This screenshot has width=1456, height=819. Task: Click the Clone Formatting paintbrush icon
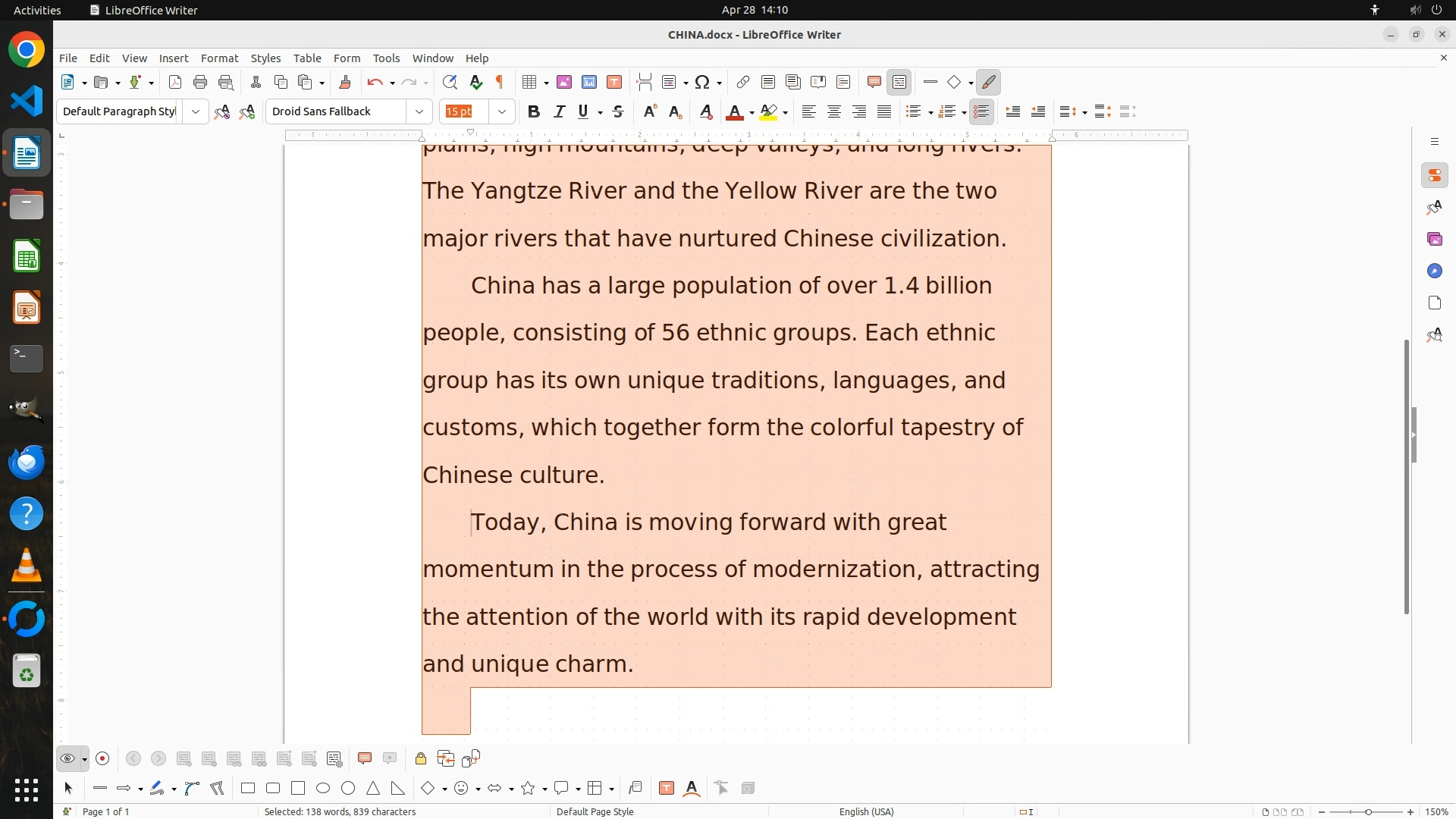(345, 82)
